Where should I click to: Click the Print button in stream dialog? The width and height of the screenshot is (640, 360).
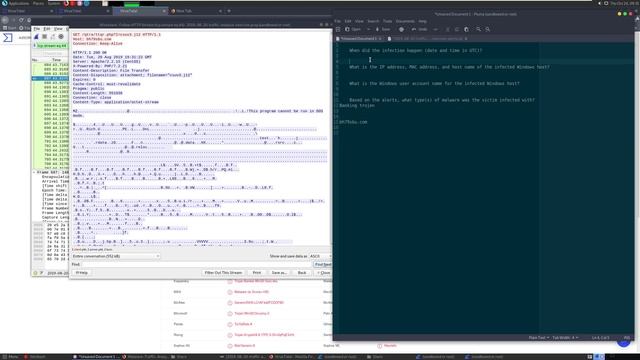coord(257,273)
